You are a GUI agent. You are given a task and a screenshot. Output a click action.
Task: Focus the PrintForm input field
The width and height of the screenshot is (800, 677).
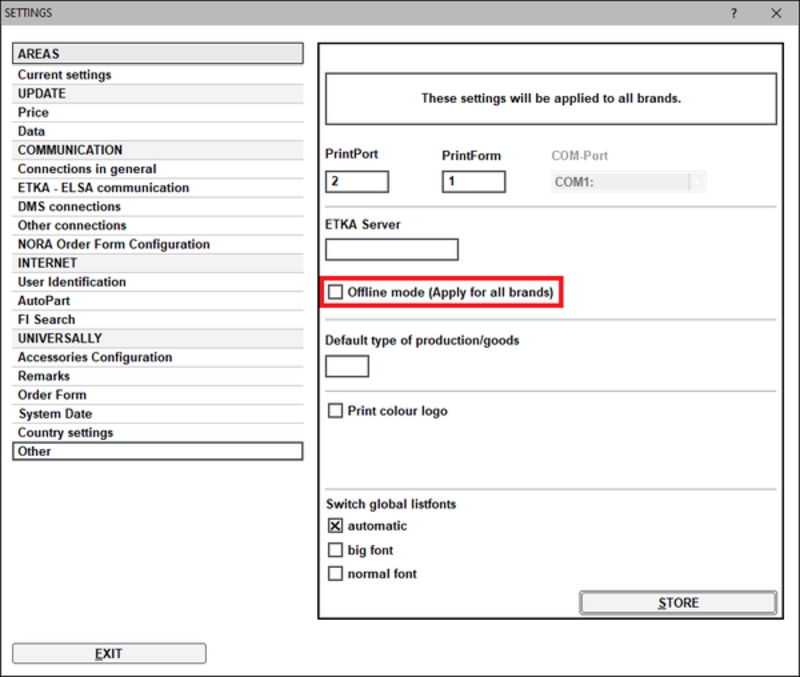[x=473, y=182]
